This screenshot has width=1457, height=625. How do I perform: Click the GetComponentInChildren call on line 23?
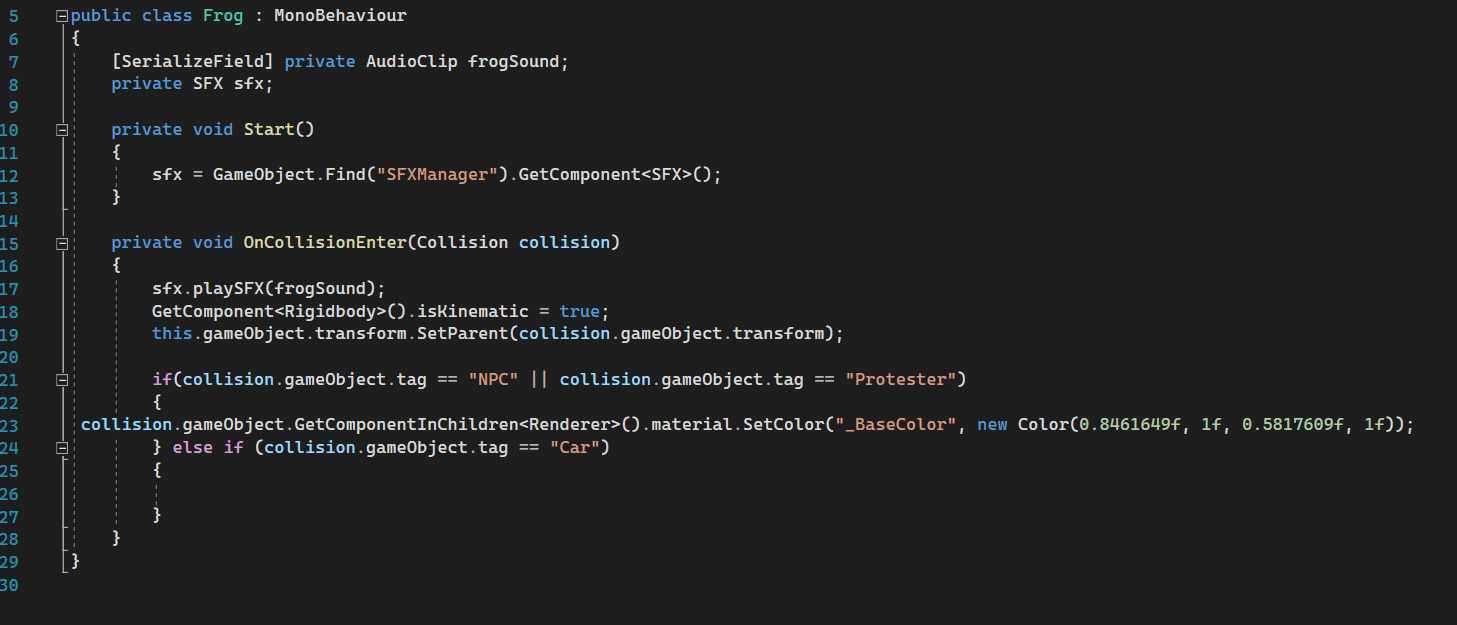406,424
